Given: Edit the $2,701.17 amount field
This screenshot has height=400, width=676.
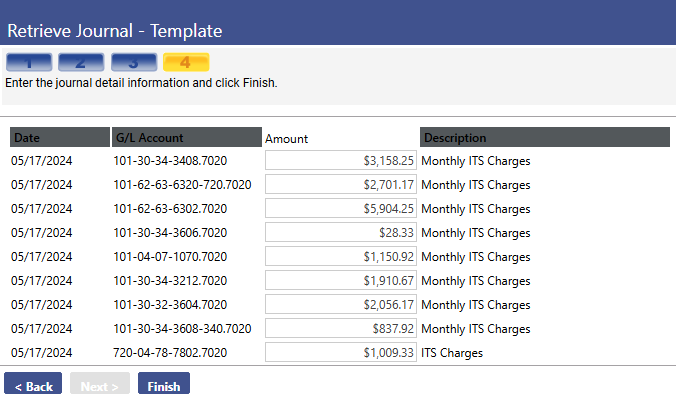Looking at the screenshot, I should 341,184.
